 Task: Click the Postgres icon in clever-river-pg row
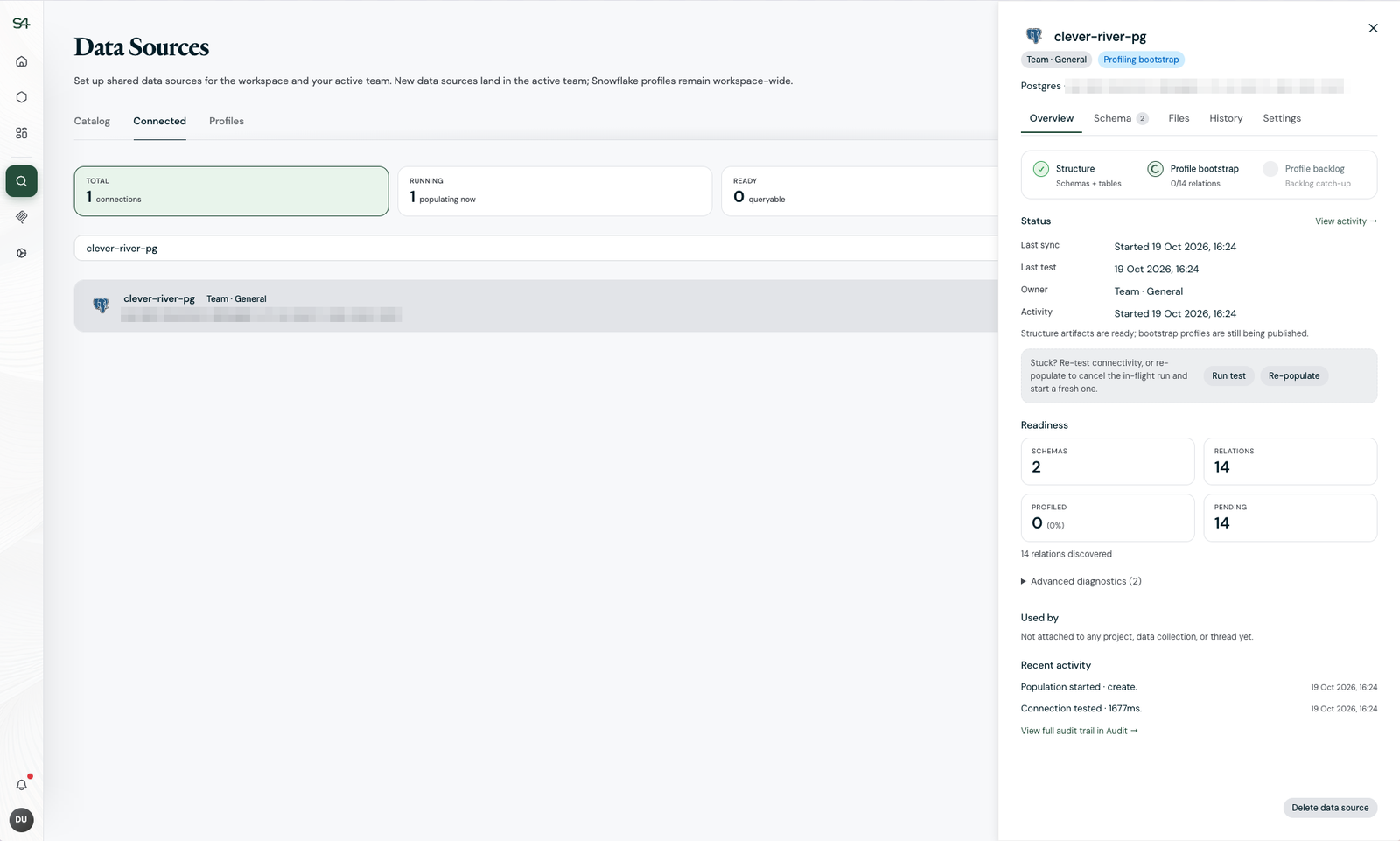click(101, 305)
